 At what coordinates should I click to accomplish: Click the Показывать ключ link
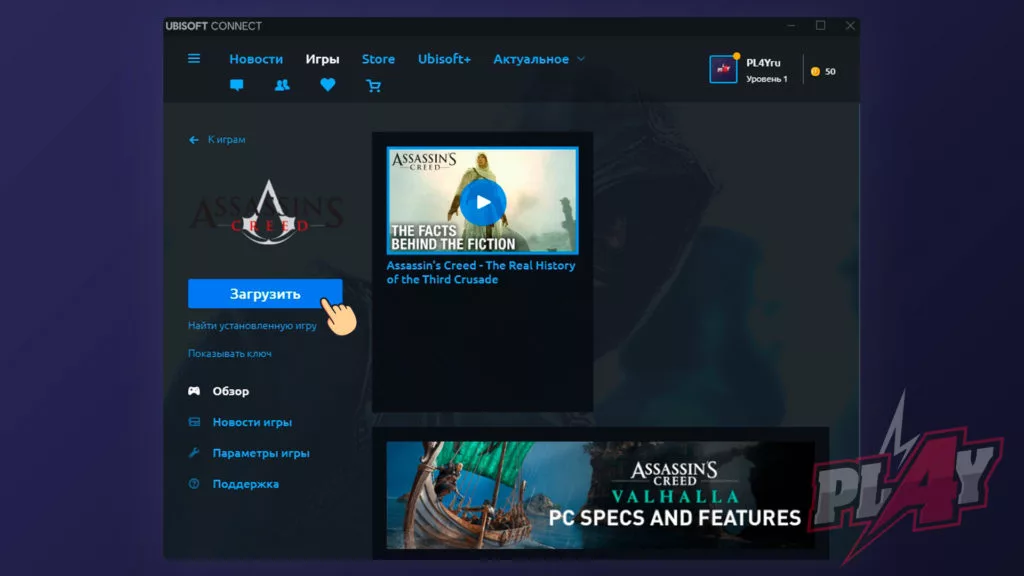[x=230, y=354]
